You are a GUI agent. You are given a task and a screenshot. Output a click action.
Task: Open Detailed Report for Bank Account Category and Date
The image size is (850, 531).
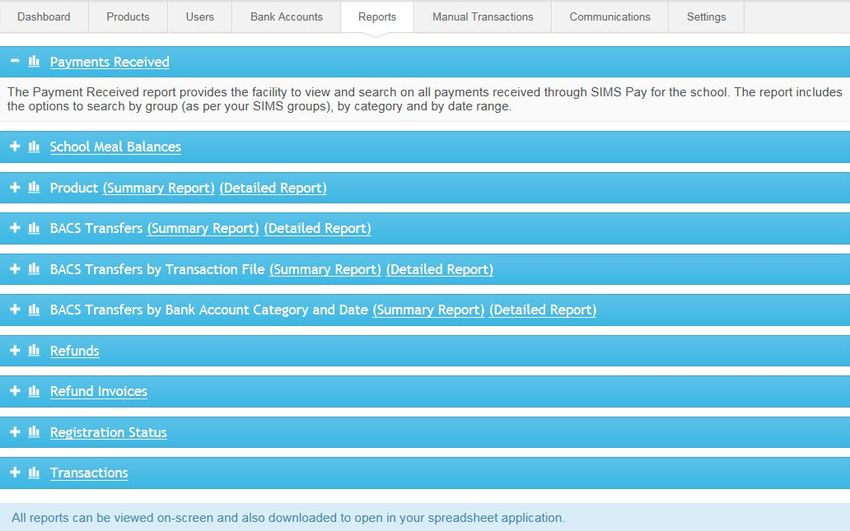(x=543, y=310)
